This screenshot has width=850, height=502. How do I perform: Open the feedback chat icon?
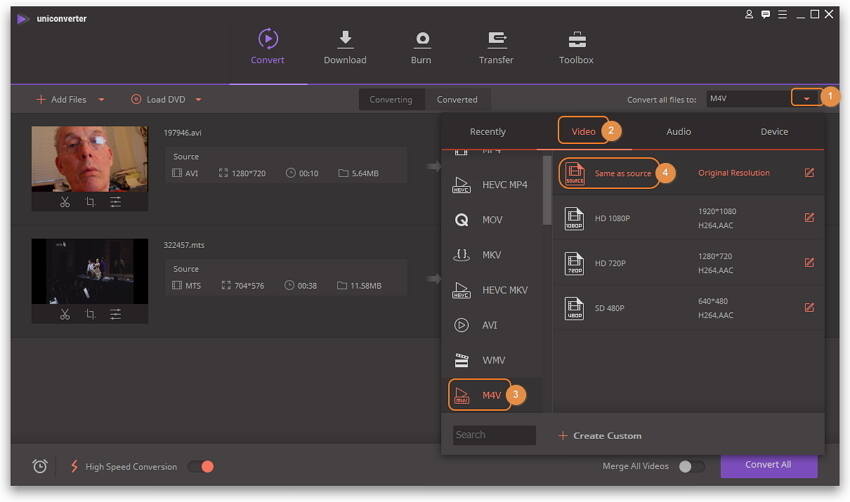[x=765, y=15]
